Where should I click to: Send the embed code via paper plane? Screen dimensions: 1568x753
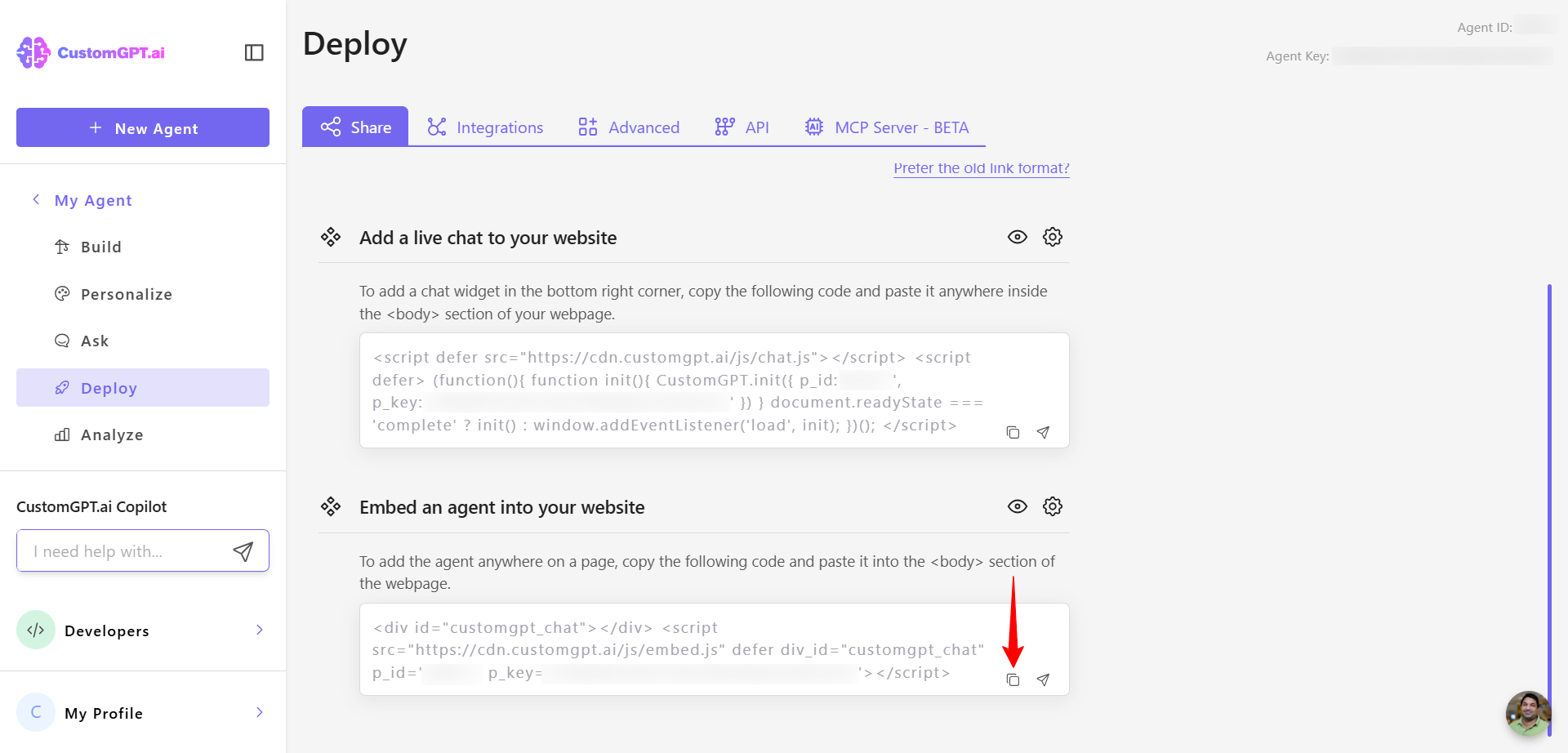click(x=1043, y=679)
